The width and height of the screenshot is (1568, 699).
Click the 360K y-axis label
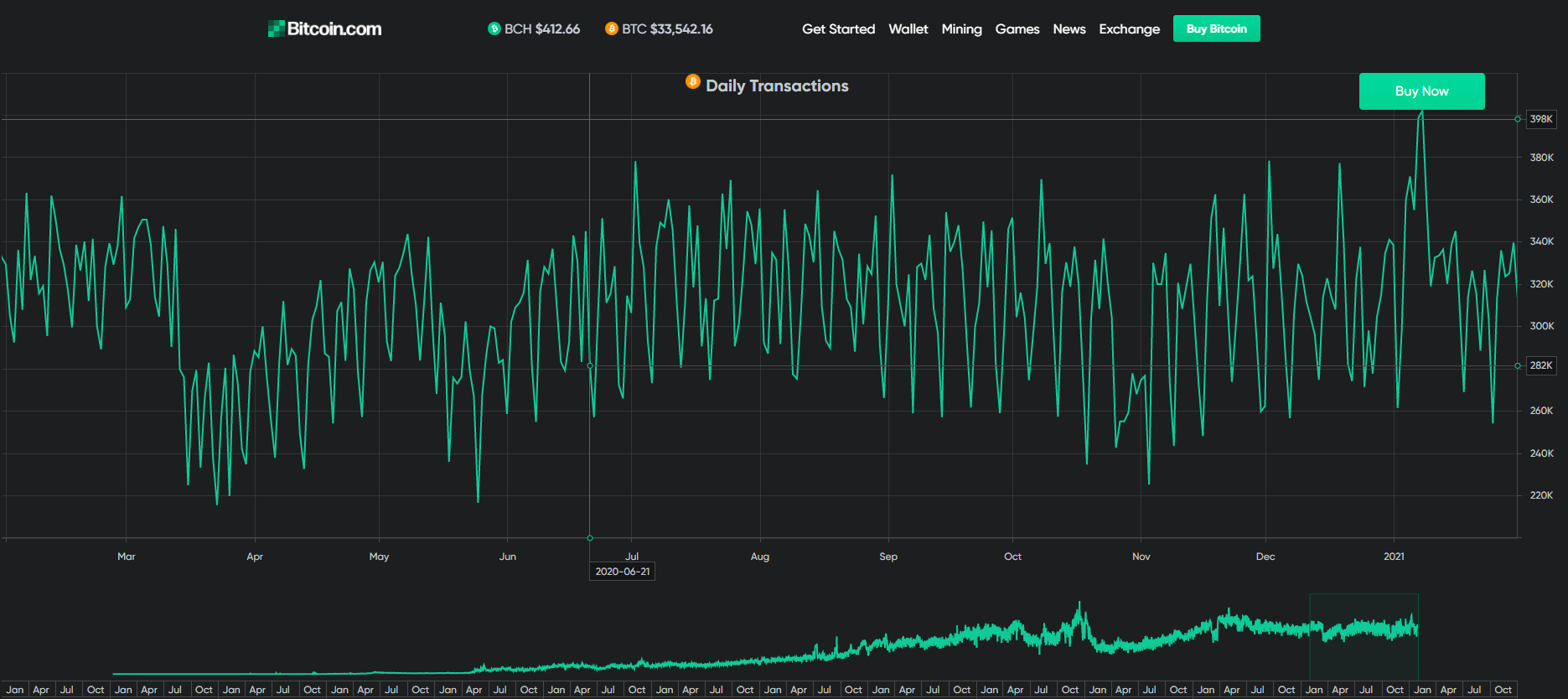pos(1541,199)
